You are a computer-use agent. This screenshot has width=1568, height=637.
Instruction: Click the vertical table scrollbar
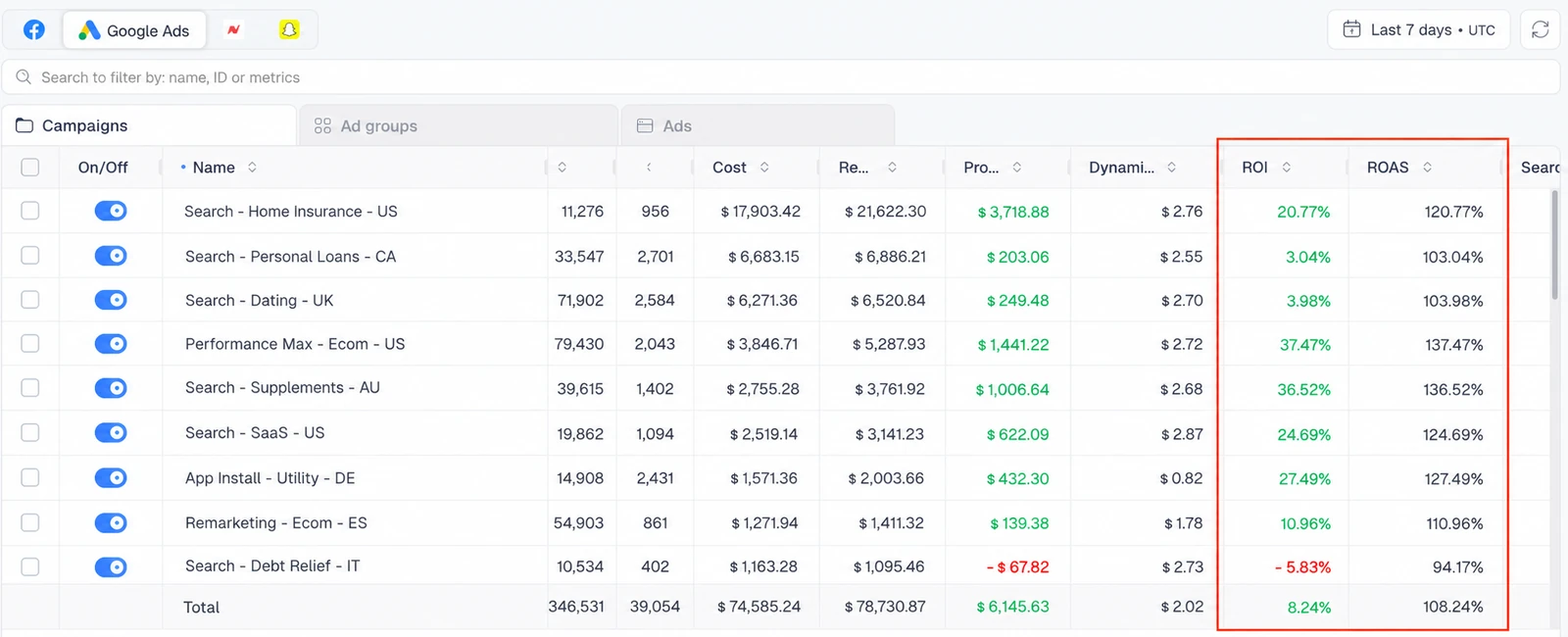(1554, 245)
